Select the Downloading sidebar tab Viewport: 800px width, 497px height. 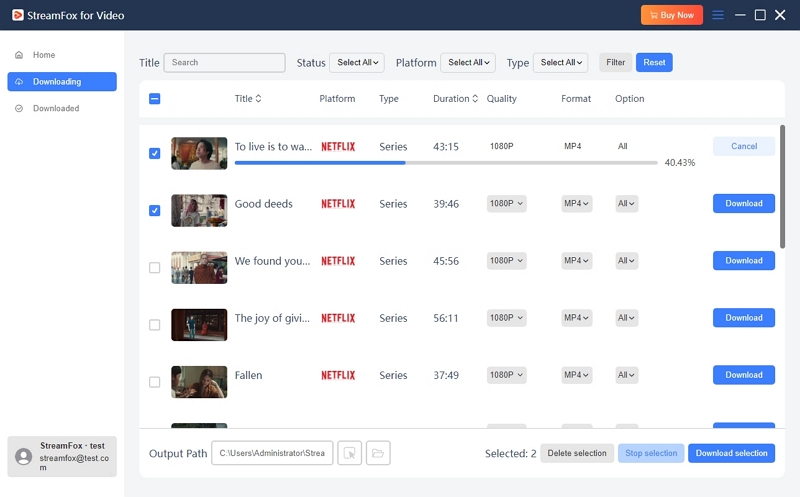[62, 82]
